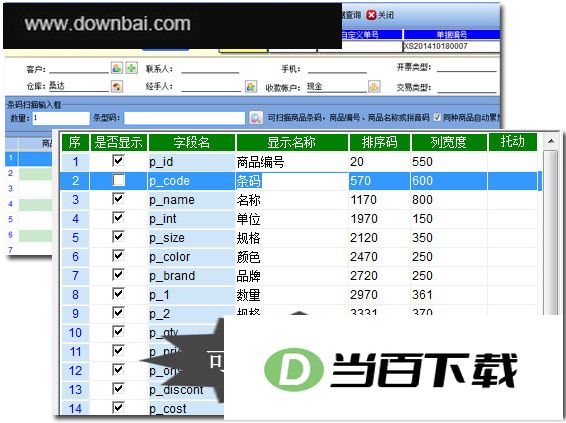Click 经手人 input field
Viewport: 566px width, 423px height.
pos(211,87)
